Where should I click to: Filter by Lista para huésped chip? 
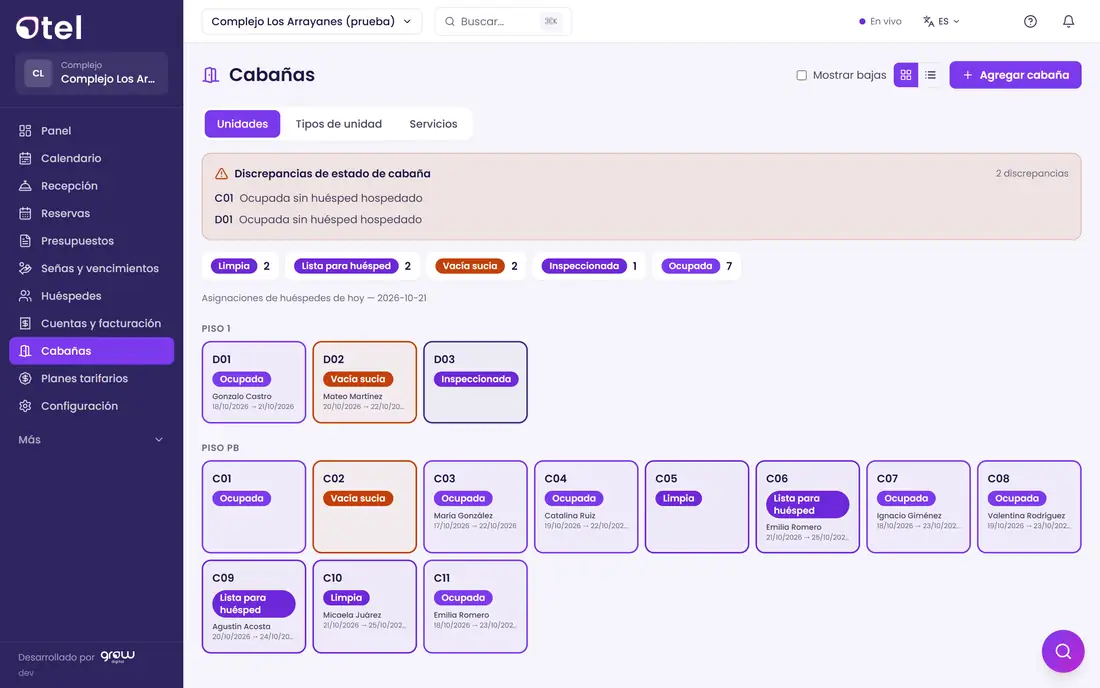pos(353,266)
